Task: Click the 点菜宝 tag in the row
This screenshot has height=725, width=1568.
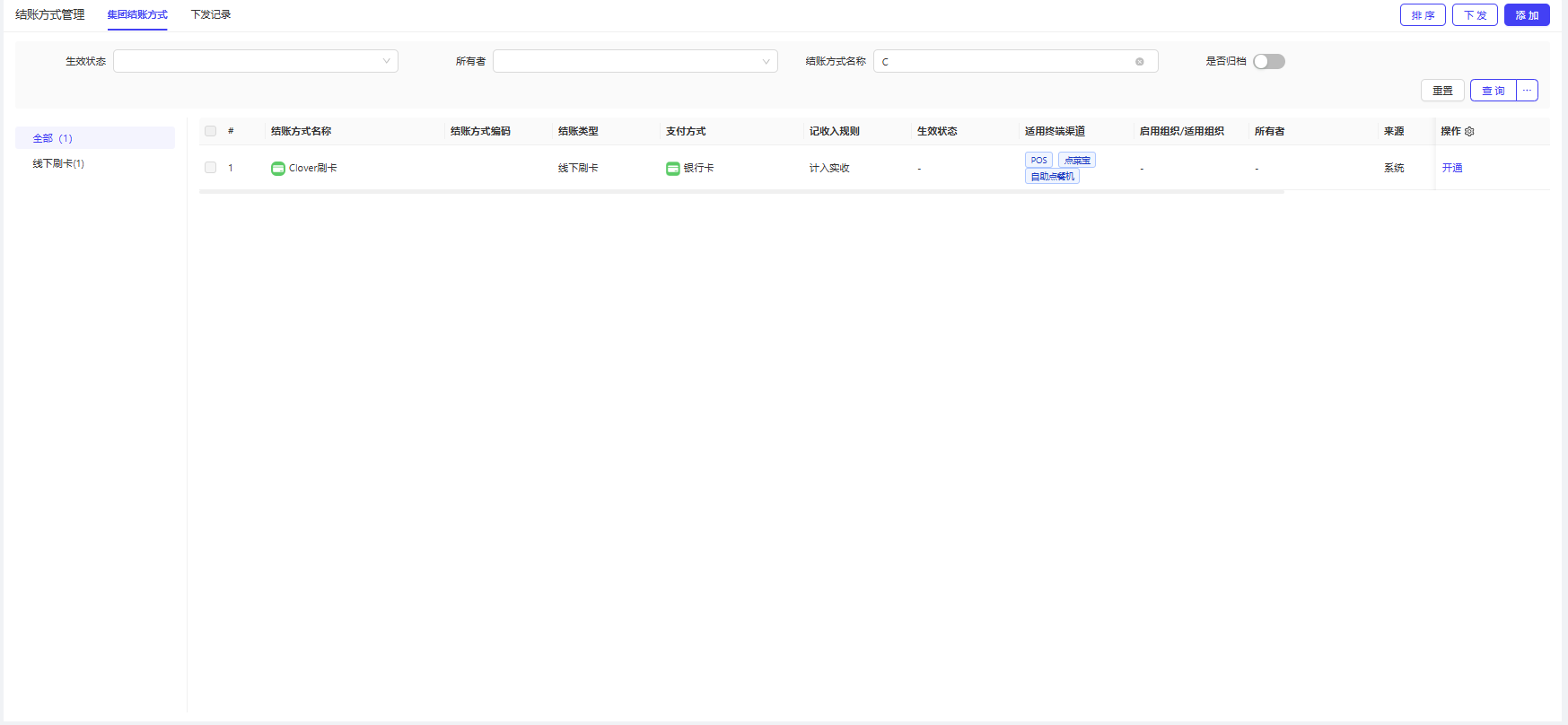Action: pyautogui.click(x=1077, y=160)
